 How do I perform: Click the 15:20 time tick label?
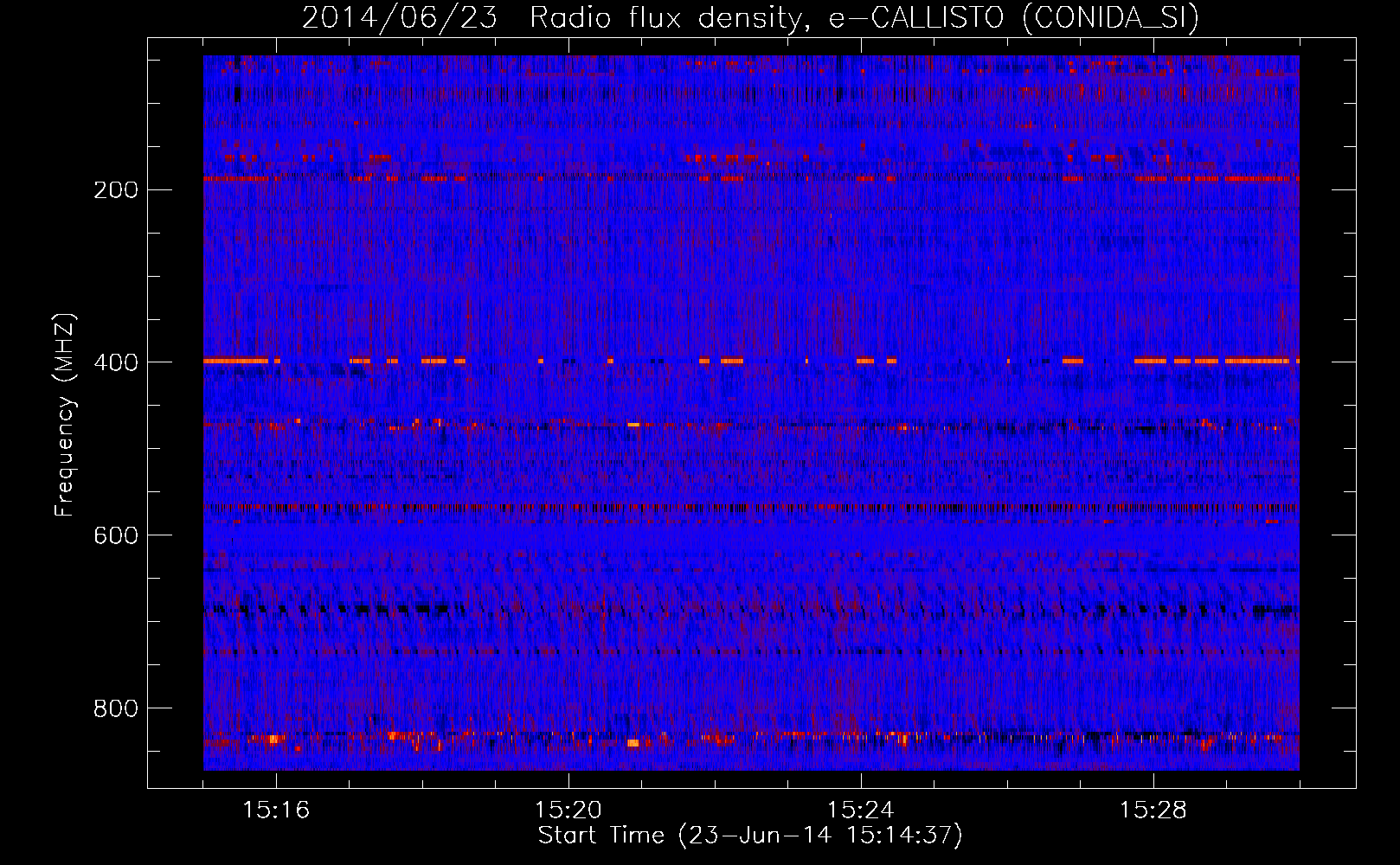coord(568,811)
